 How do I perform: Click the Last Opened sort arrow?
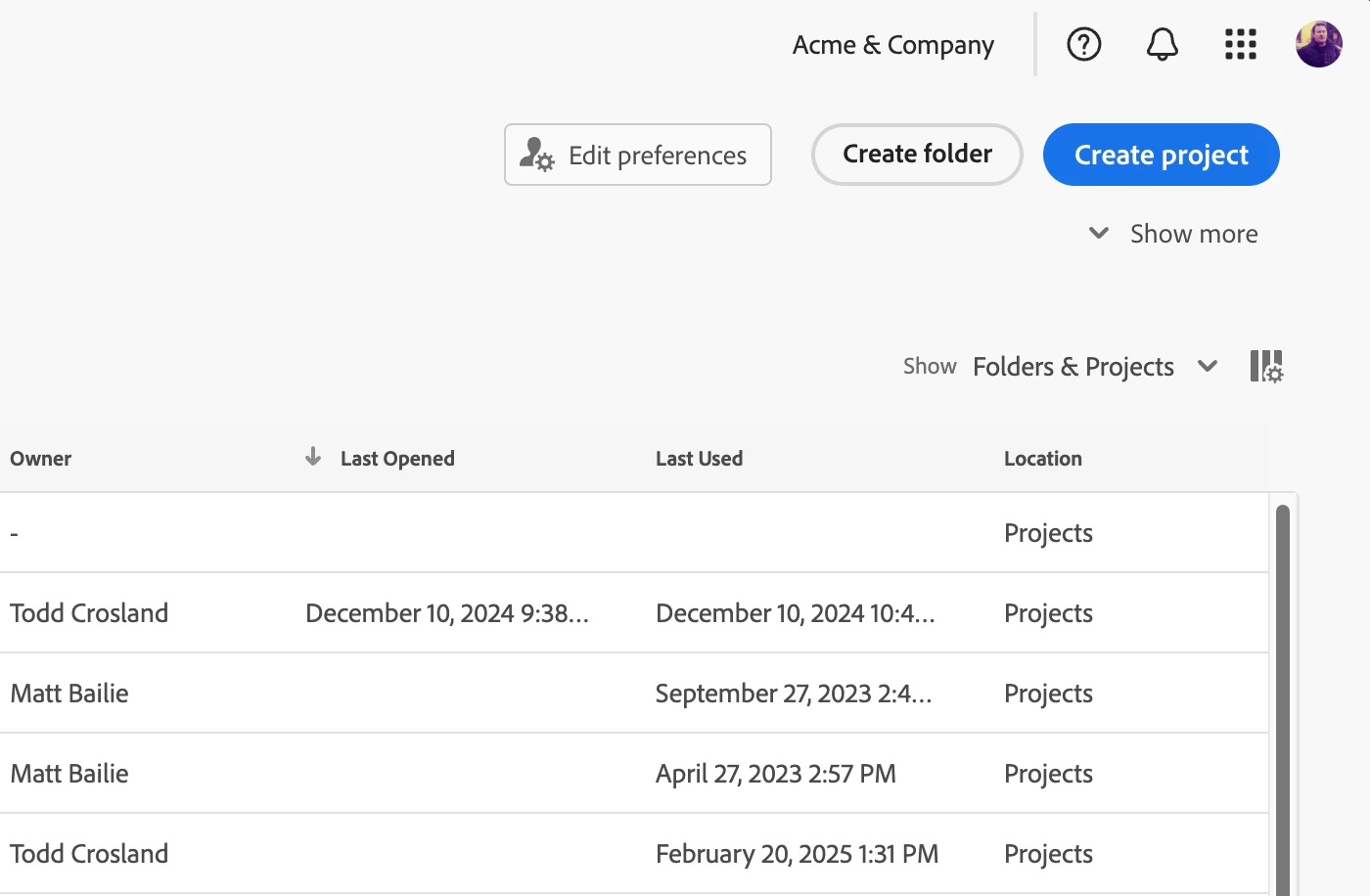pos(313,457)
